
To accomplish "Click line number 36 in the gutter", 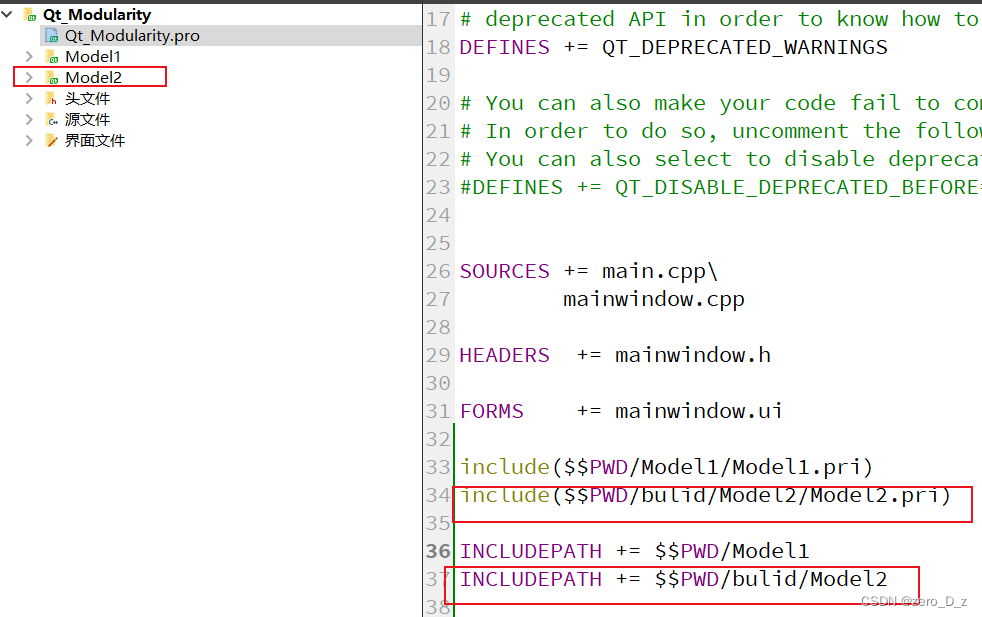I will coord(438,551).
